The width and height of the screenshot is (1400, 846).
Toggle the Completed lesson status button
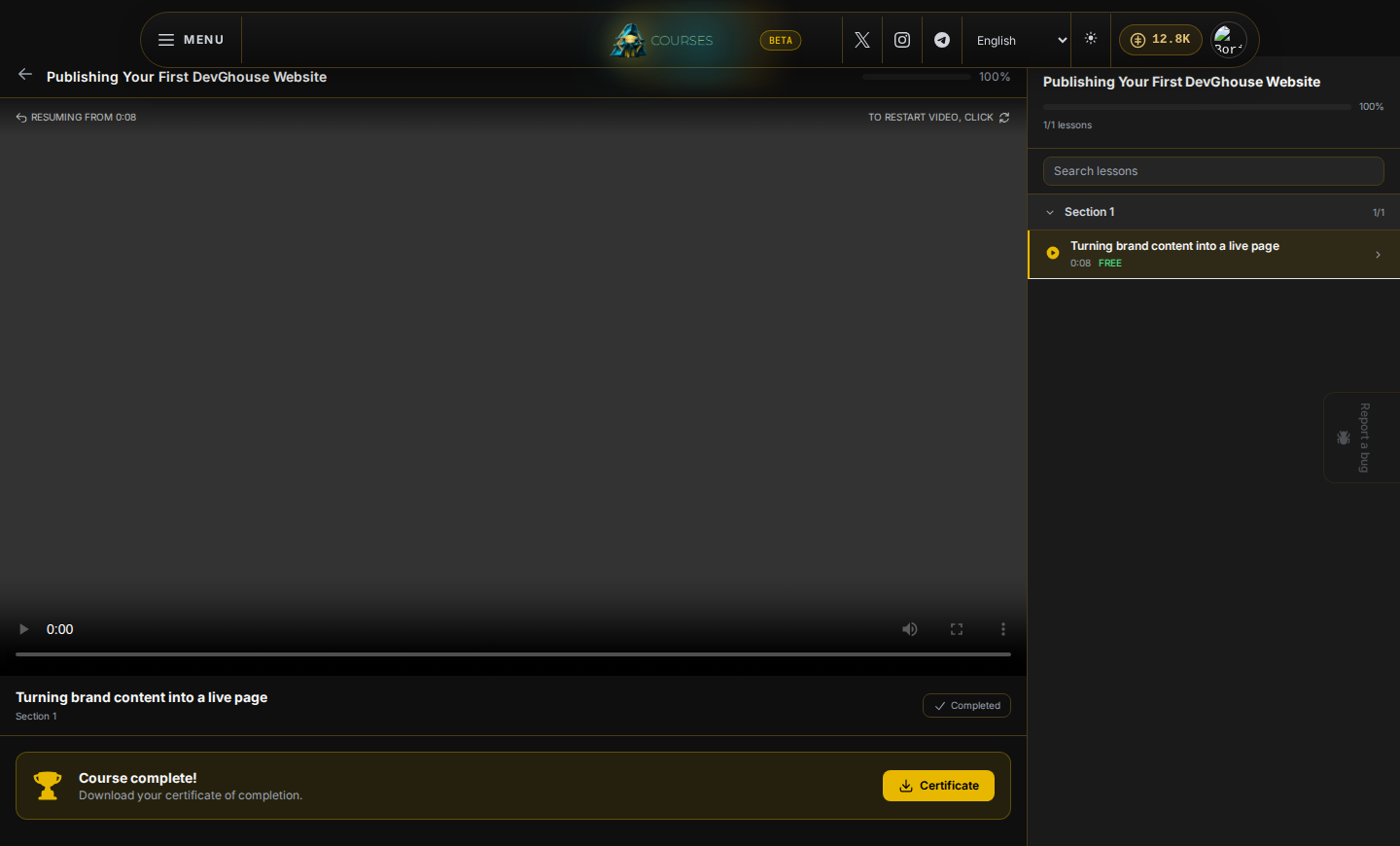[x=966, y=706]
